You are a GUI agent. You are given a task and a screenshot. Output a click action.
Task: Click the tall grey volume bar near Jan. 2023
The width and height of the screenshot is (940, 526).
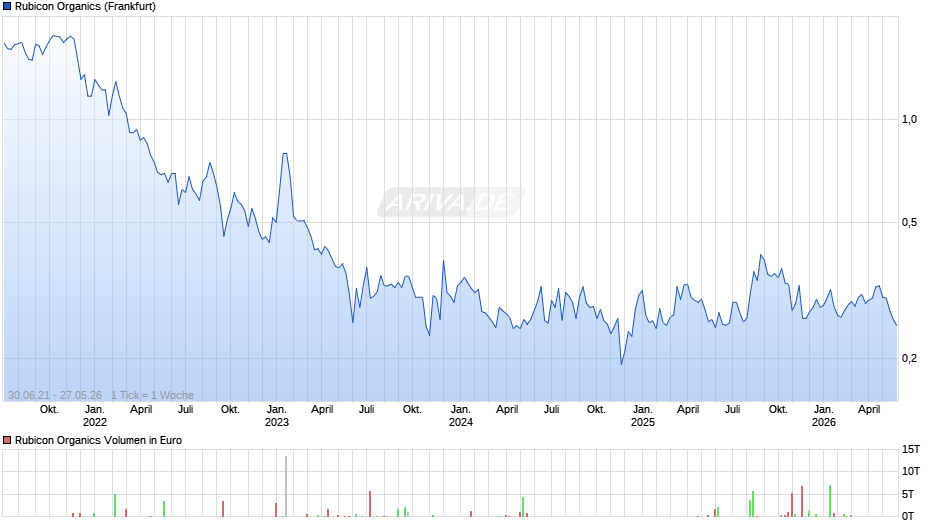pyautogui.click(x=286, y=486)
